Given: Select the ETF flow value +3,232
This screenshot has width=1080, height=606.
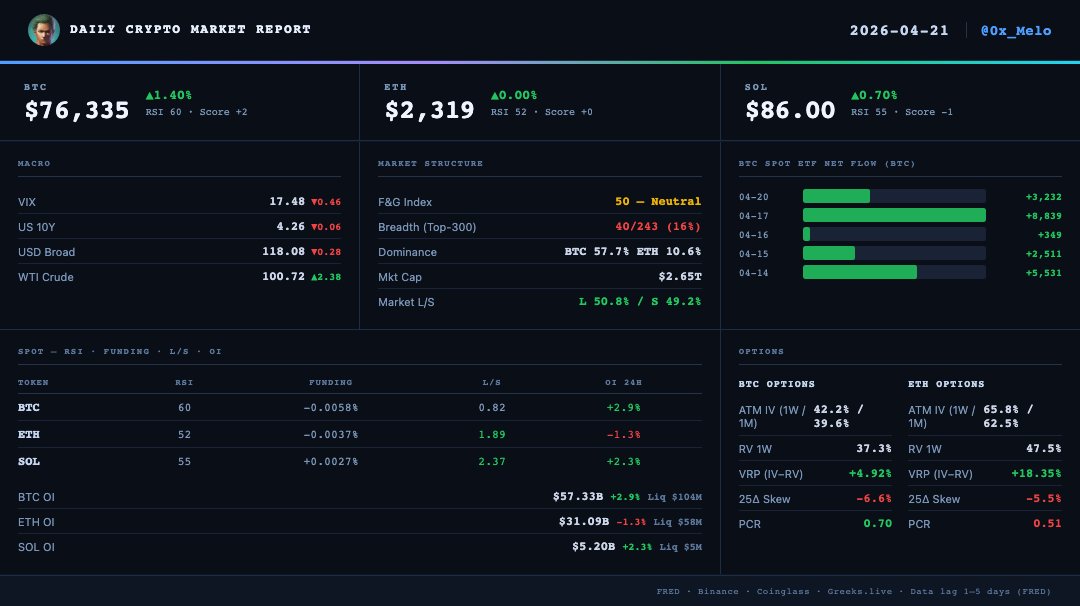Looking at the screenshot, I should click(x=1043, y=197).
